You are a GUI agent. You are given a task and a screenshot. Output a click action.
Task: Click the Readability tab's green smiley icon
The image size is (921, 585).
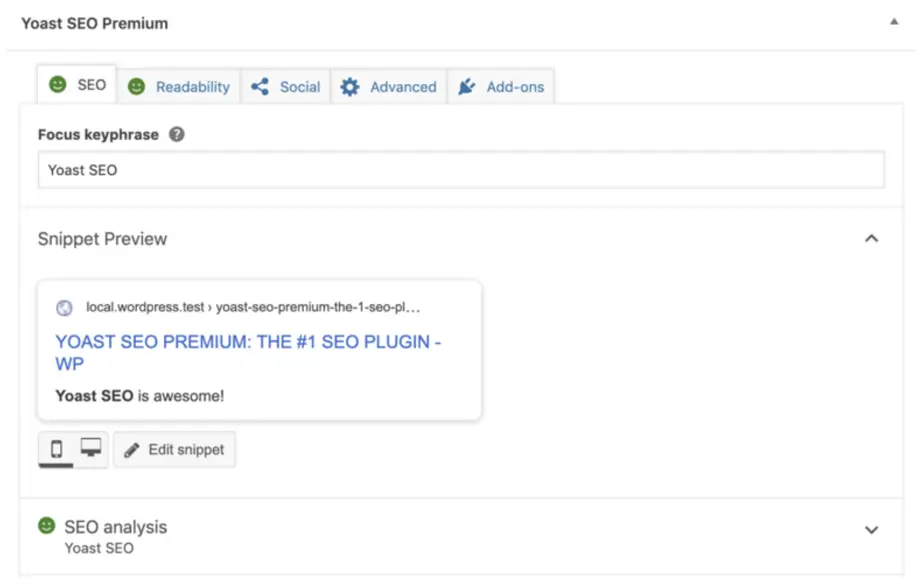(x=136, y=87)
